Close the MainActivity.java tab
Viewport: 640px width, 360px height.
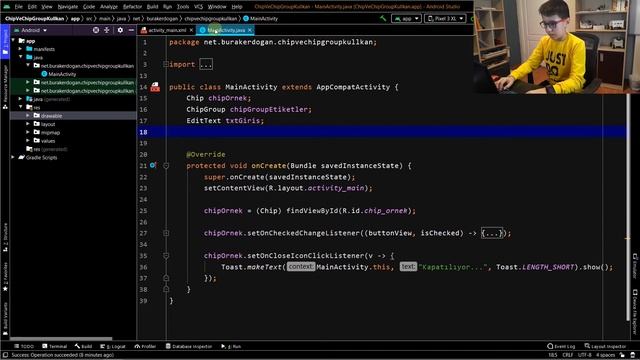250,30
